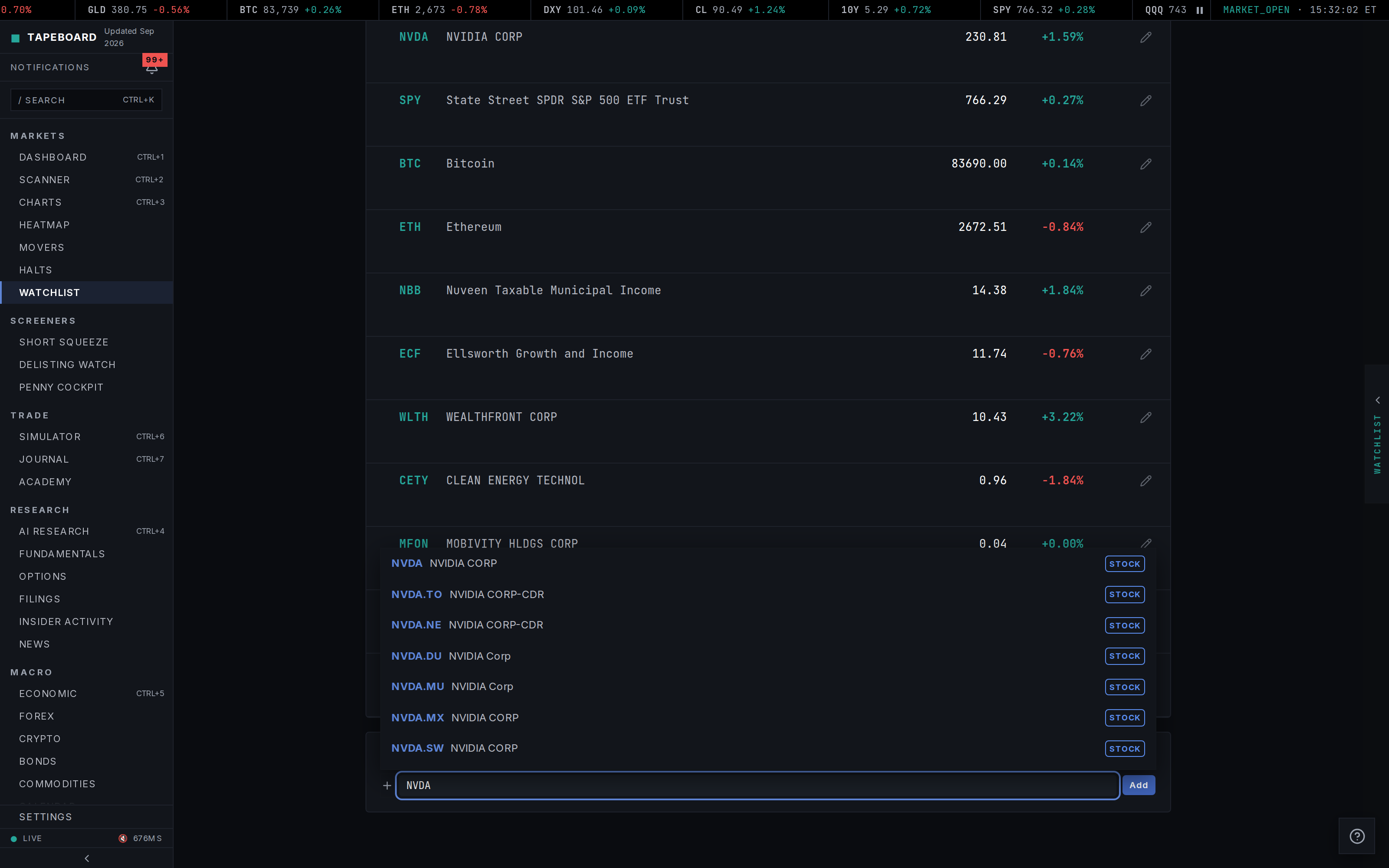Image resolution: width=1389 pixels, height=868 pixels.
Task: Choose NVDA.SW NVIDIA CORP suggestion
Action: pyautogui.click(x=768, y=749)
